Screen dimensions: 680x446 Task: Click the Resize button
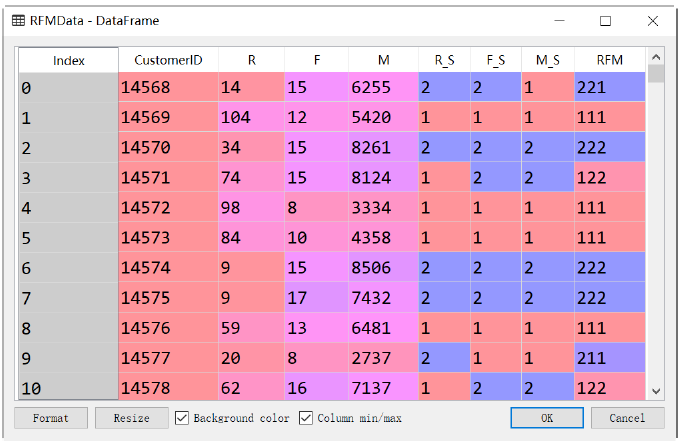(x=131, y=418)
